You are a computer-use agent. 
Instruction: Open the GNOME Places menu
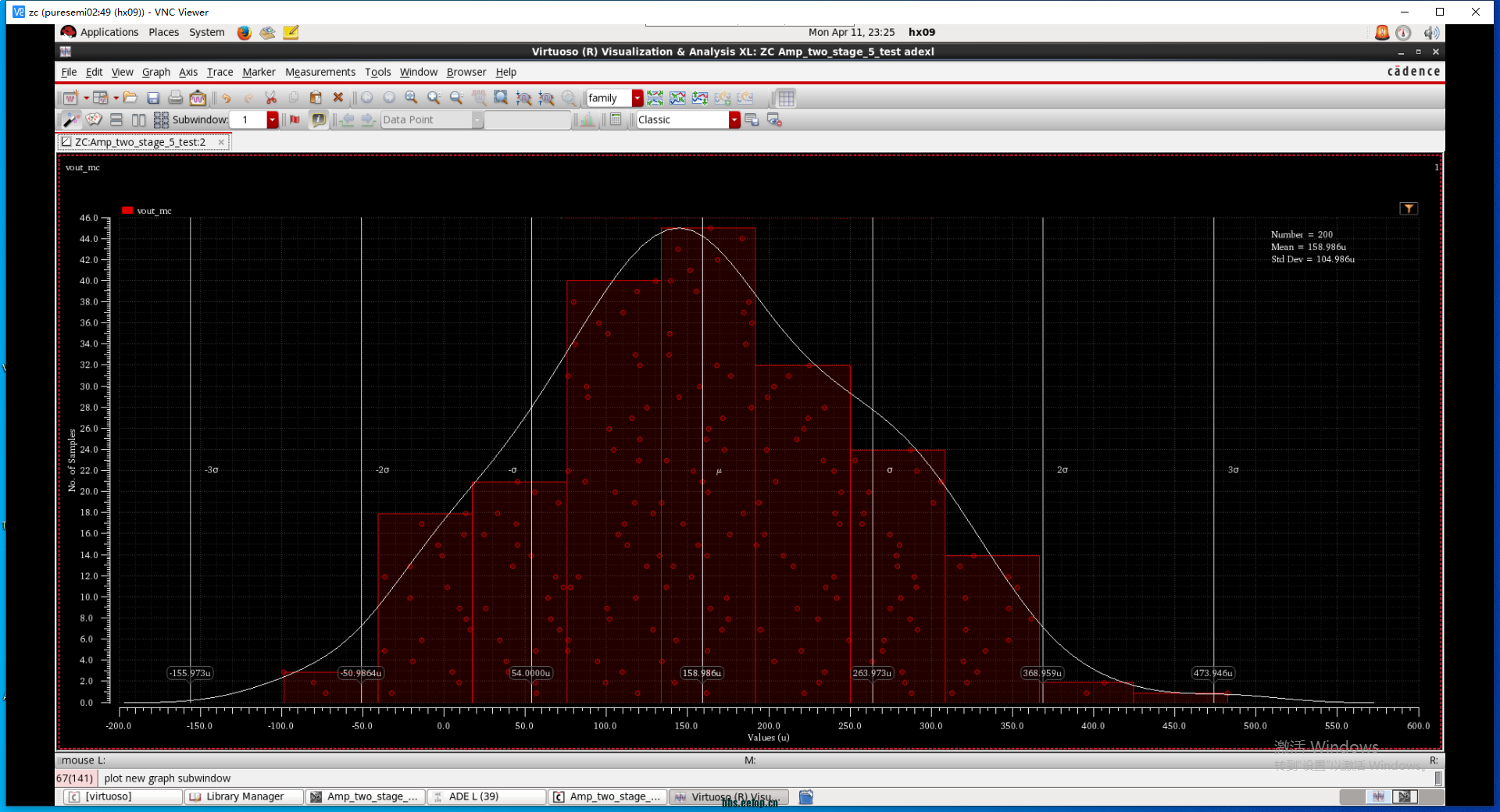pyautogui.click(x=163, y=32)
